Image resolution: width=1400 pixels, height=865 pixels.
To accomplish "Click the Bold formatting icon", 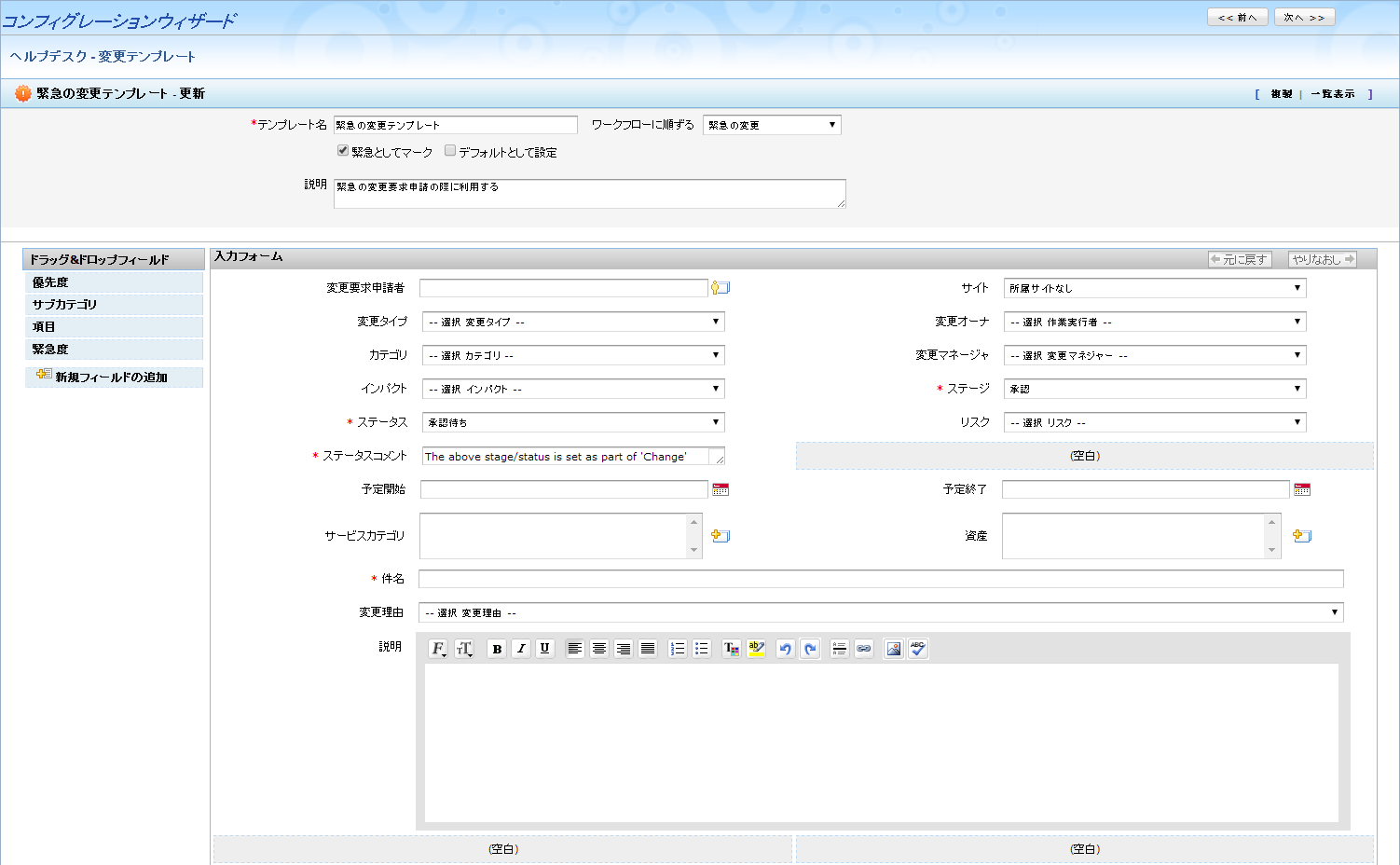I will click(x=497, y=649).
